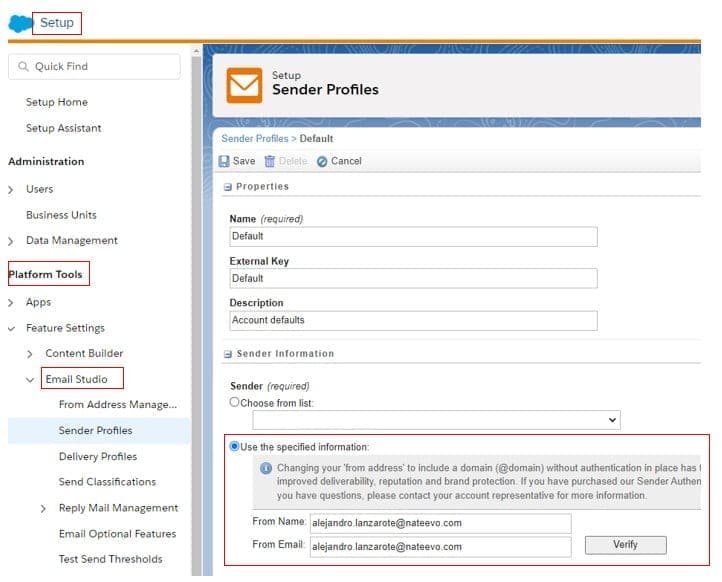The image size is (722, 582).
Task: Go to Send Classifications page
Action: click(x=107, y=482)
